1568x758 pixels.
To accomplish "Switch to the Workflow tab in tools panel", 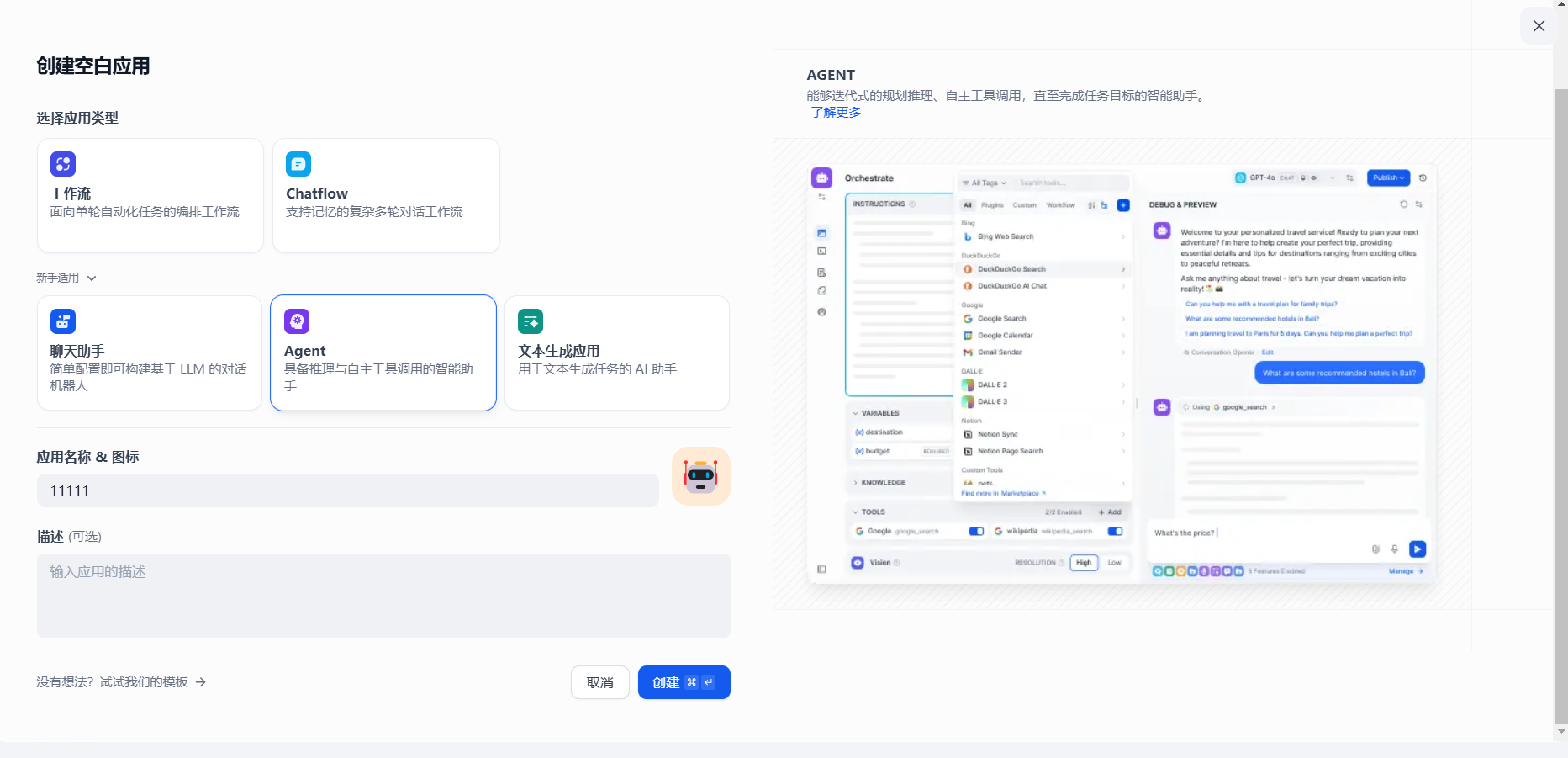I will coord(1060,204).
